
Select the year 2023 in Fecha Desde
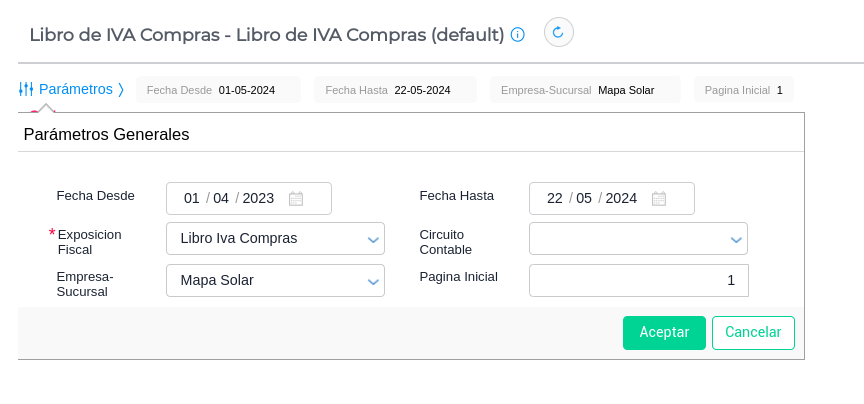[258, 198]
